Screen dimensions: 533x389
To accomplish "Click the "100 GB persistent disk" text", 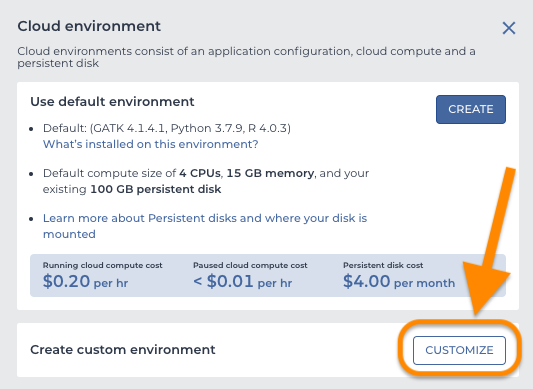I will [x=156, y=189].
